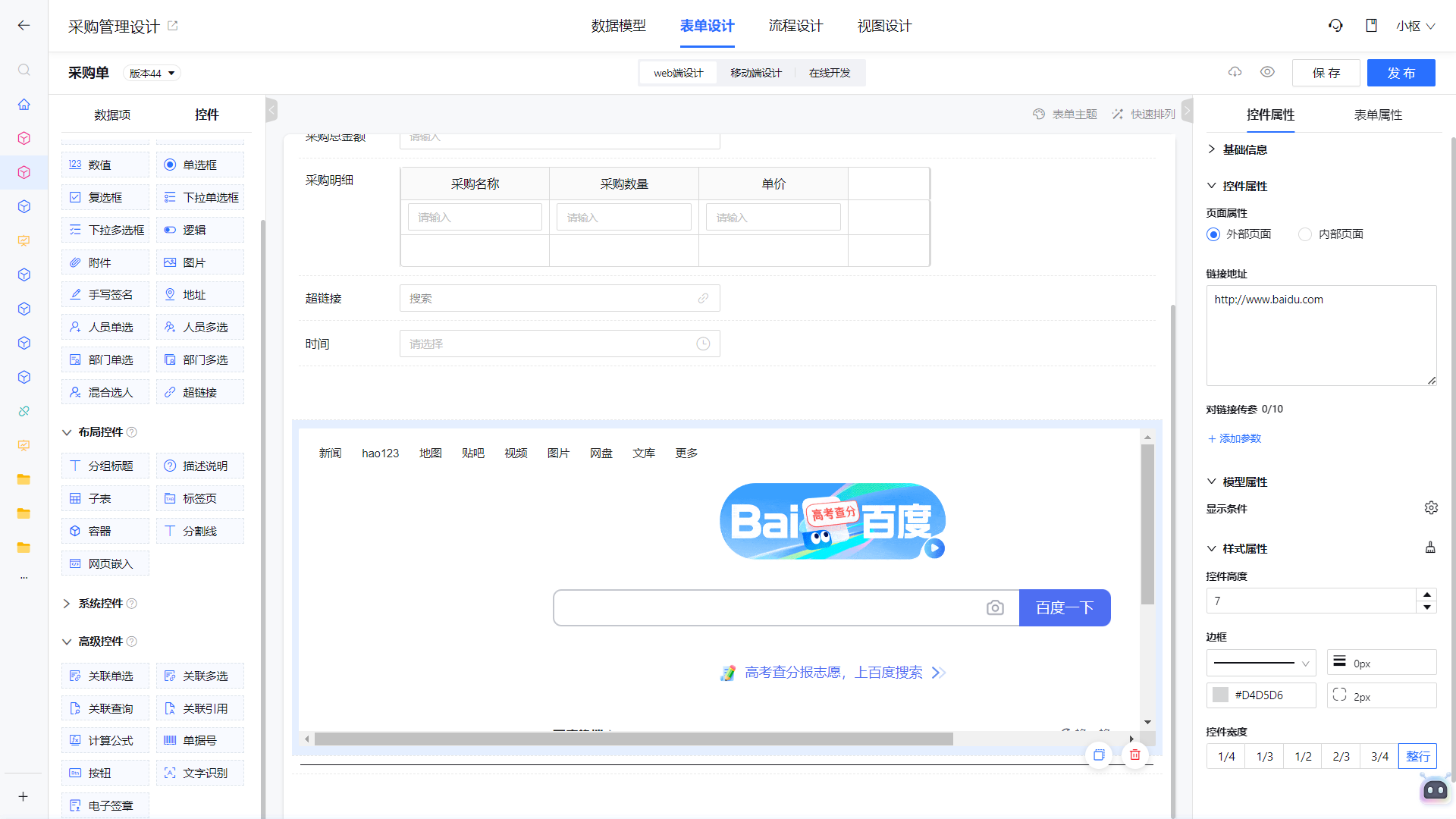The image size is (1456, 819).
Task: Click the 链接地址 text area
Action: click(1322, 335)
